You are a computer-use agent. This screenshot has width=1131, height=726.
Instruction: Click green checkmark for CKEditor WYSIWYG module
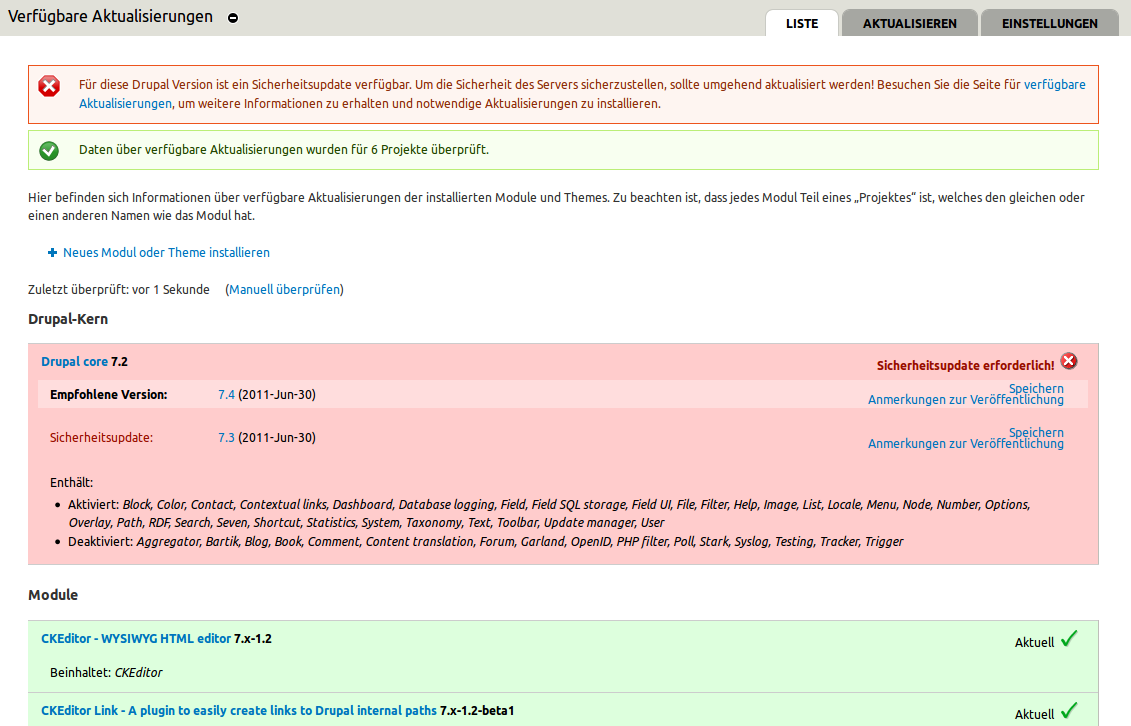tap(1069, 638)
